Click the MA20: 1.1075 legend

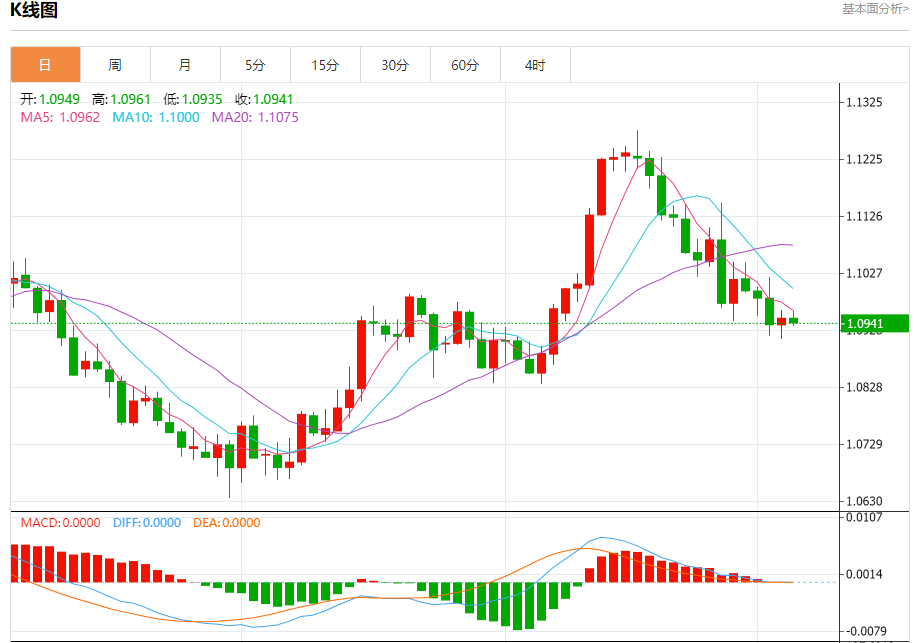(x=255, y=117)
